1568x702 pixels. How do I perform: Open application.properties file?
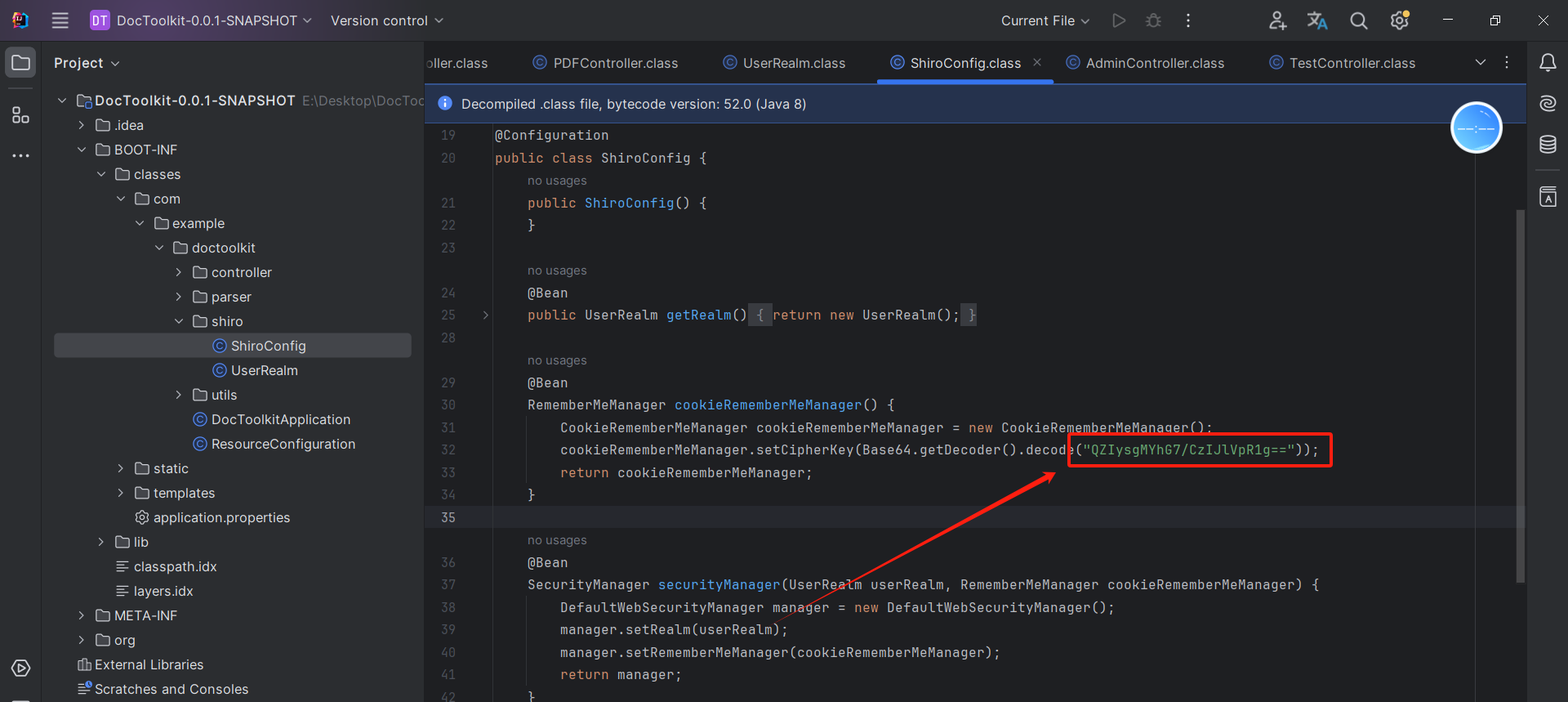click(x=212, y=517)
